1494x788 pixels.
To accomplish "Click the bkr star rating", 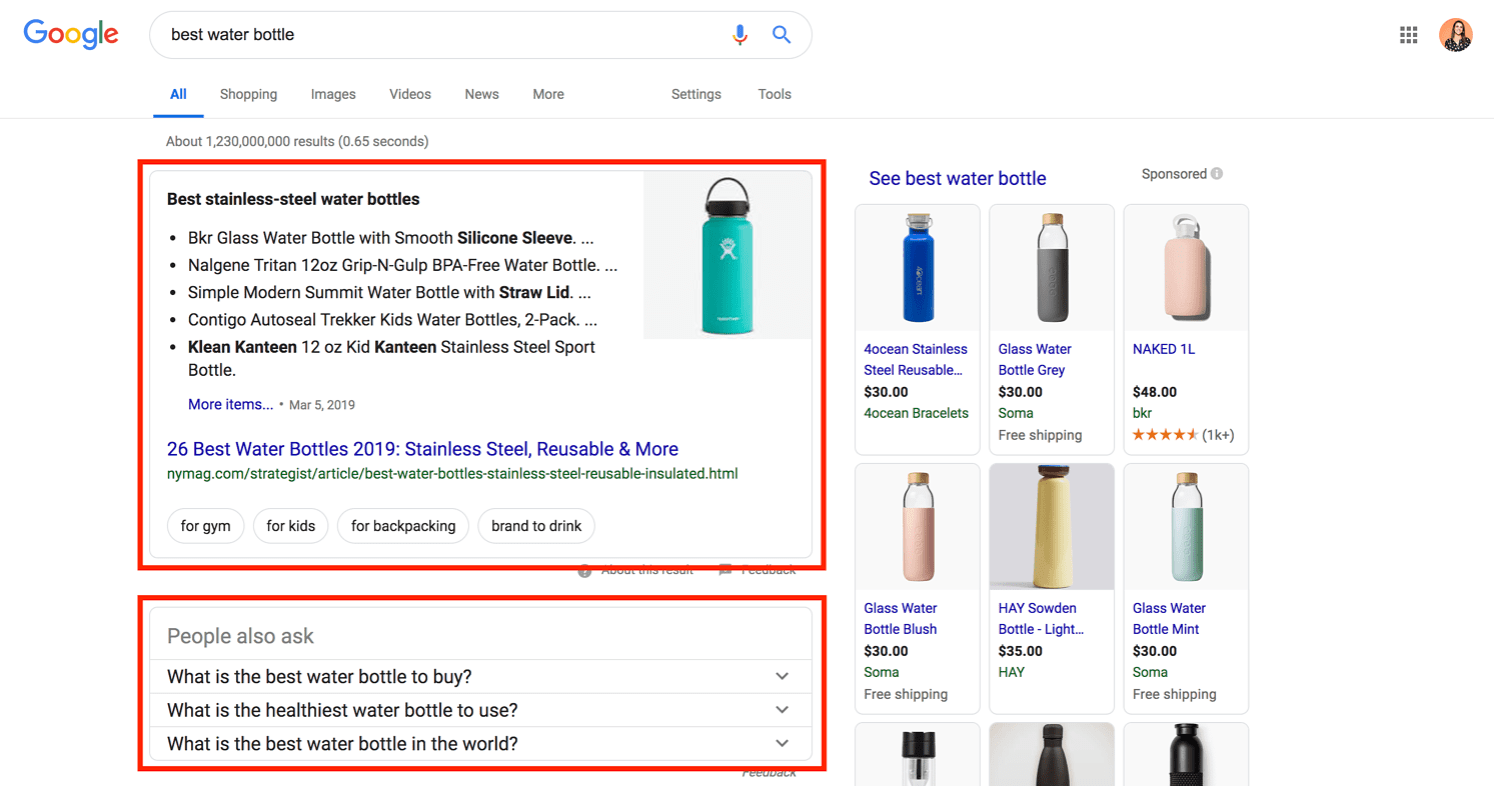I will tap(1165, 435).
